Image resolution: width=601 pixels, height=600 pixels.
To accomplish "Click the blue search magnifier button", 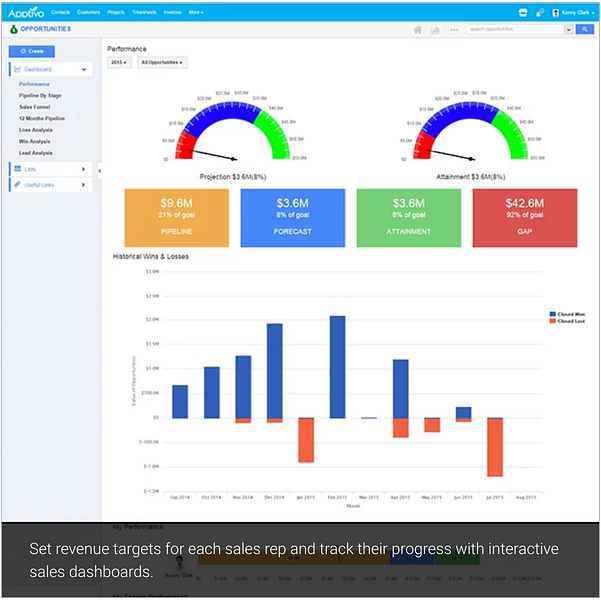I will coord(585,29).
